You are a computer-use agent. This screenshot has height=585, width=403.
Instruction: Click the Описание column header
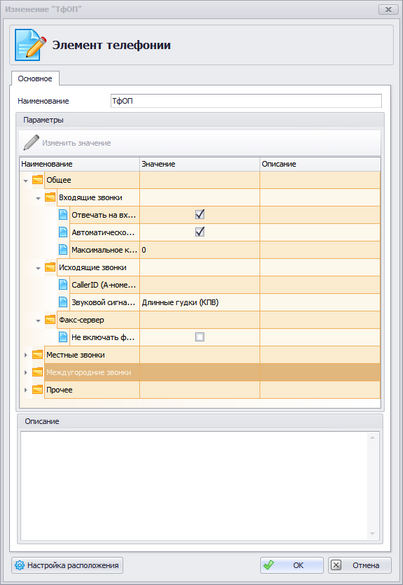320,164
